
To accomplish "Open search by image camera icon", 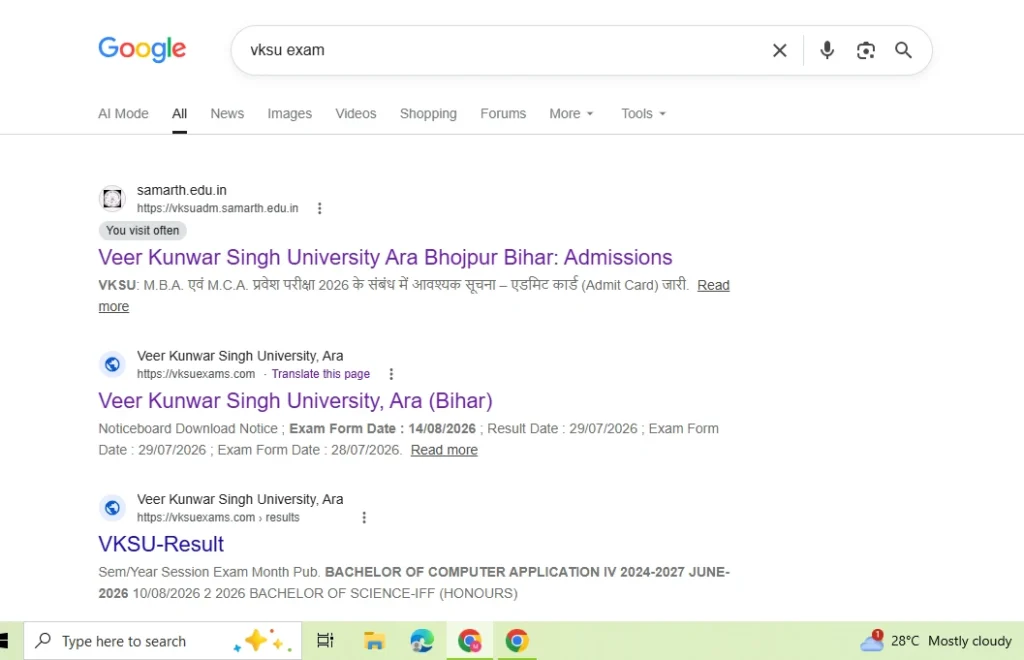I will pyautogui.click(x=865, y=50).
